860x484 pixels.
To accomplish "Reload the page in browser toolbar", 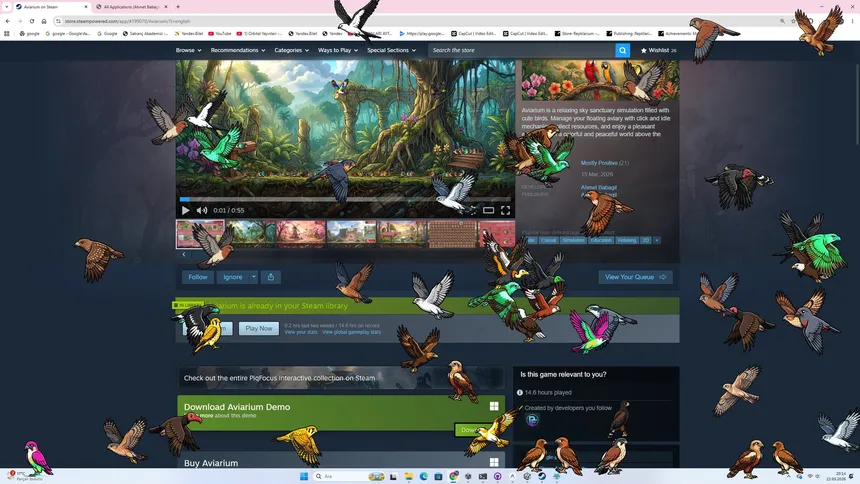I will click(x=32, y=21).
